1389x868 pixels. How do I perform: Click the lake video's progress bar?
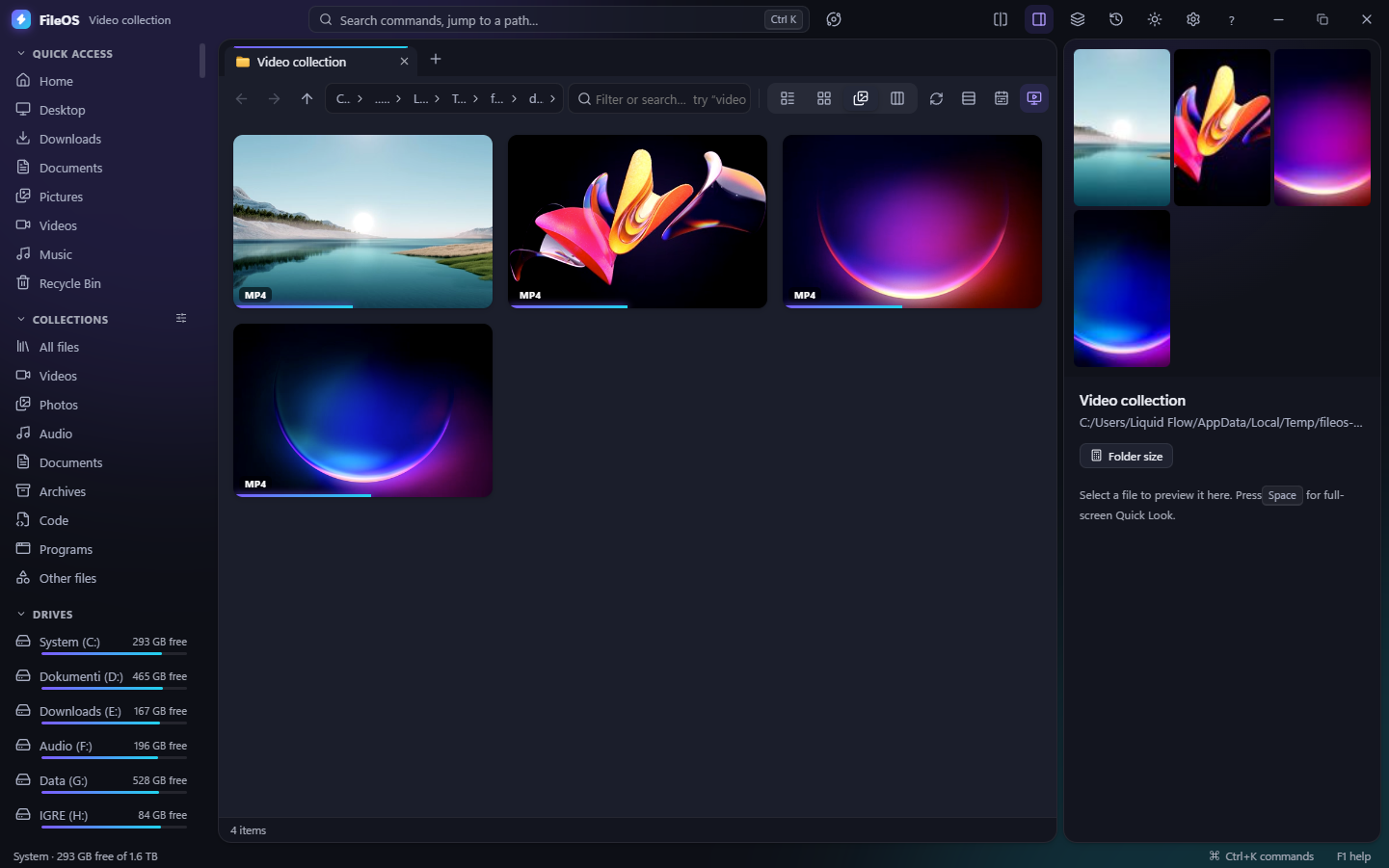tap(362, 306)
